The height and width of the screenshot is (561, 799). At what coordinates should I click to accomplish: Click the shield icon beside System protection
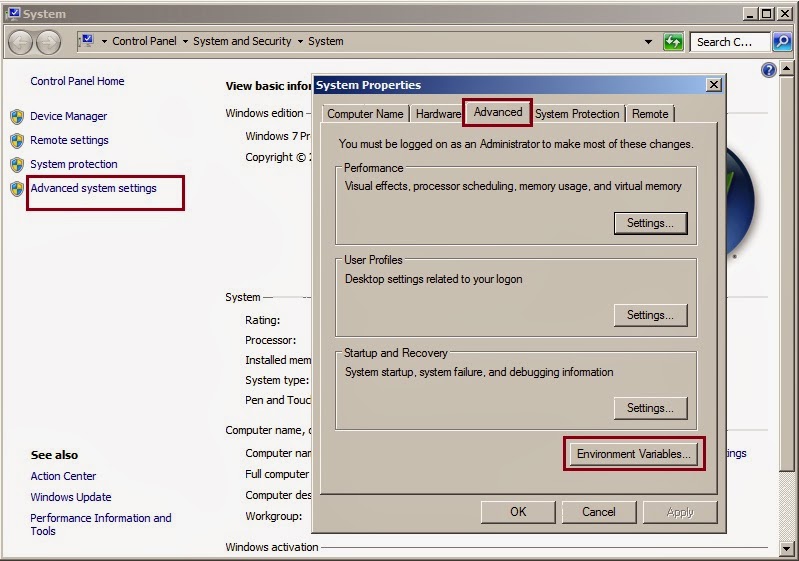point(17,165)
